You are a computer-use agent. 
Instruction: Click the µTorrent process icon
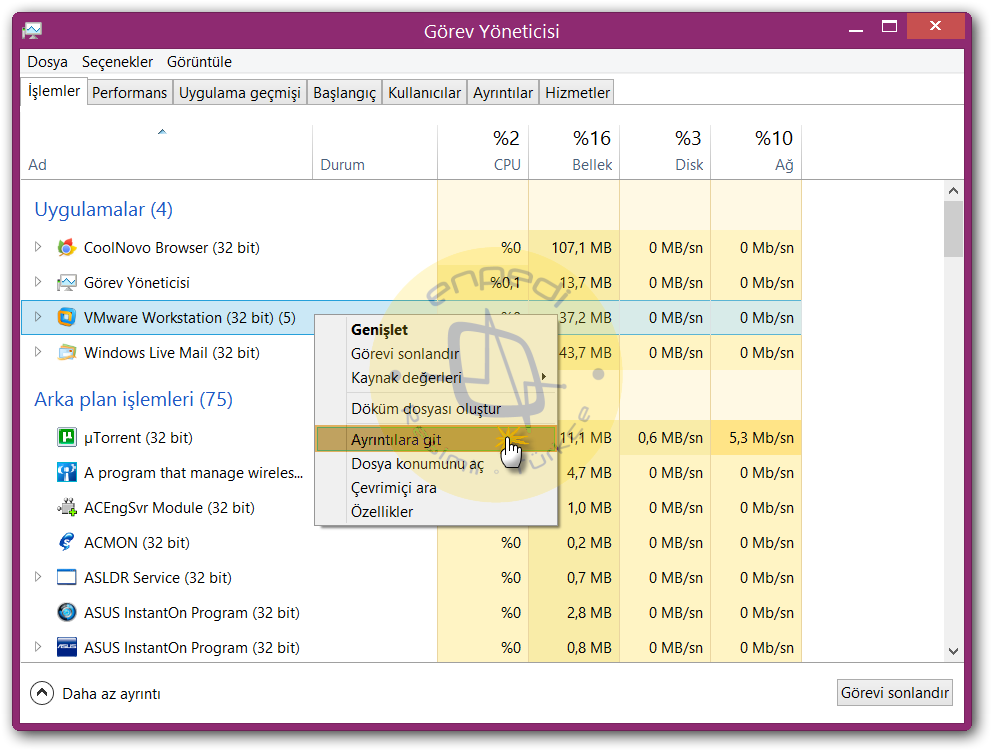(66, 437)
